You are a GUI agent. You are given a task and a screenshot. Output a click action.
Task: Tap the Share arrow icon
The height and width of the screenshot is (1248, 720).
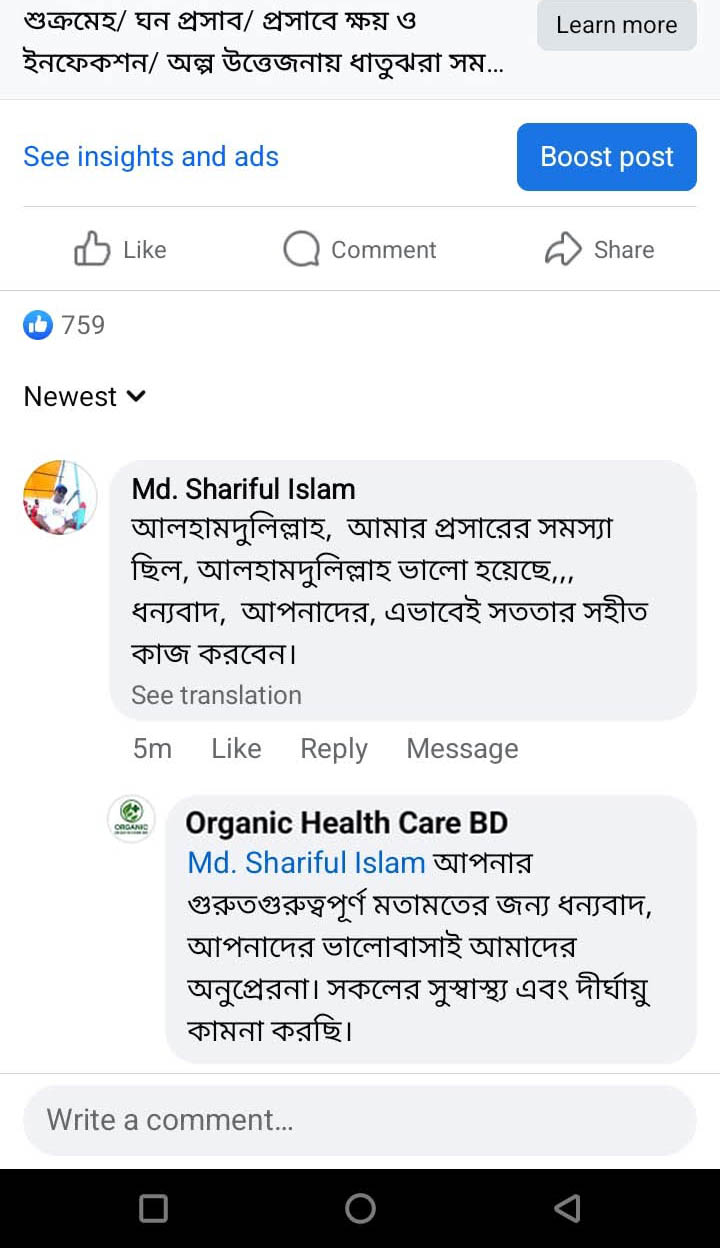[x=563, y=249]
